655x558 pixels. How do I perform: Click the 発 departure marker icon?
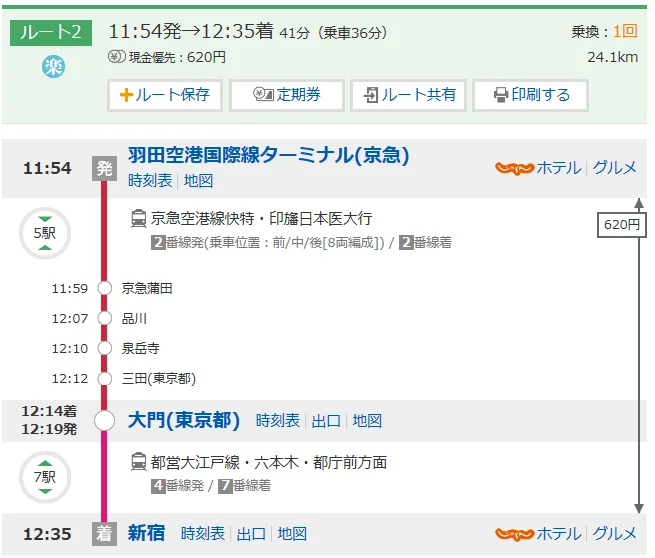coord(104,168)
